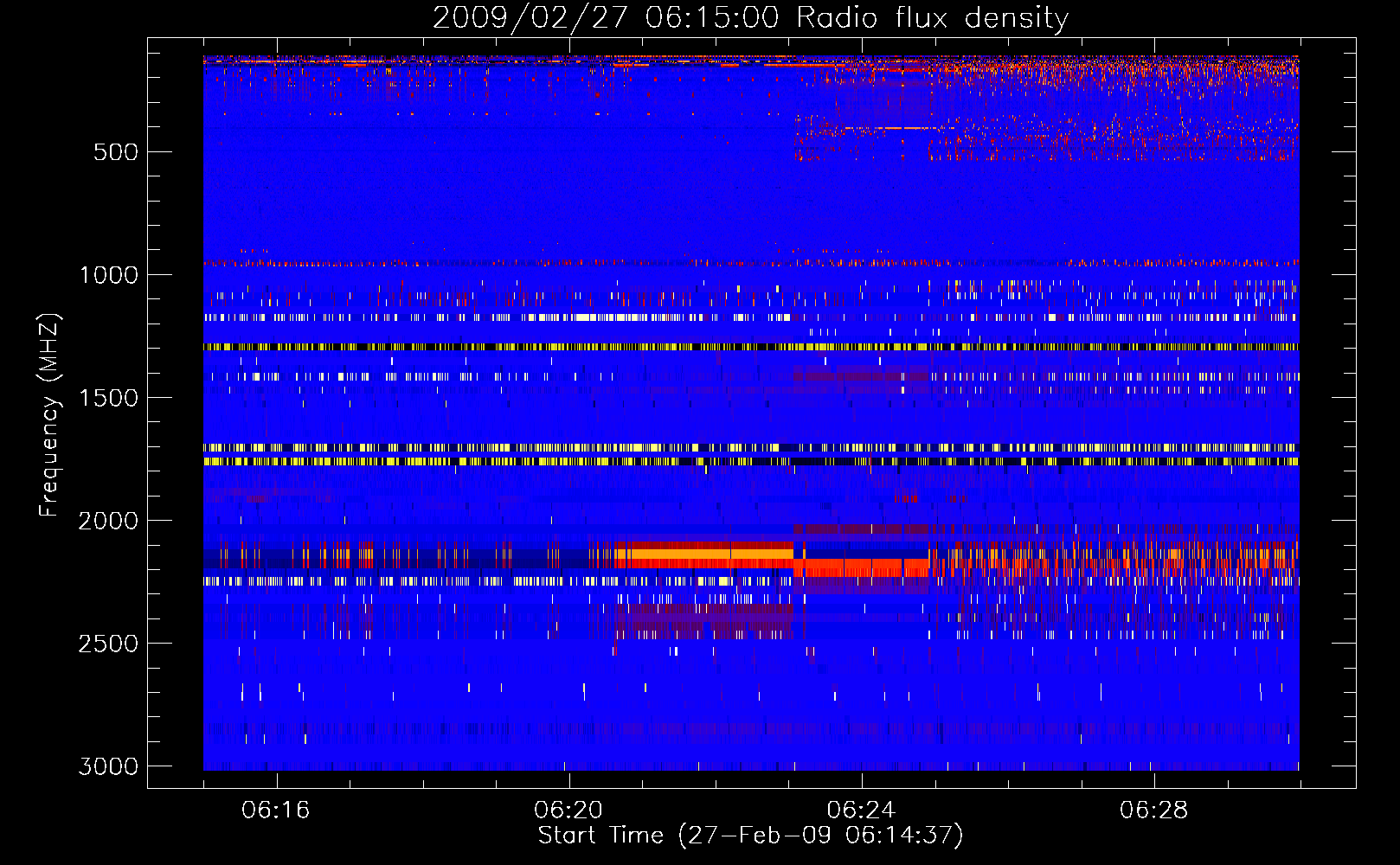This screenshot has height=865, width=1400.
Task: Click the 06:28 time tick label
Action: point(1153,810)
